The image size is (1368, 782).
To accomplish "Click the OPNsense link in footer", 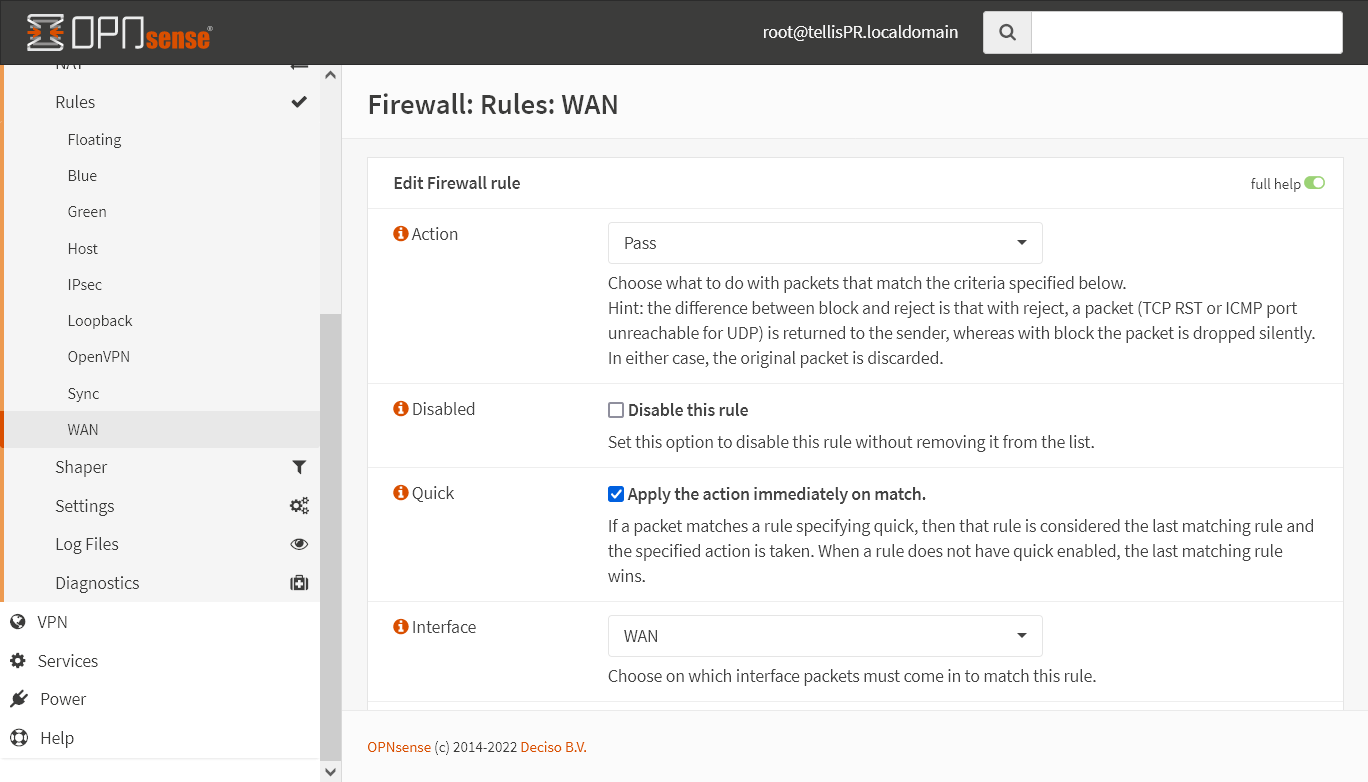I will [398, 747].
